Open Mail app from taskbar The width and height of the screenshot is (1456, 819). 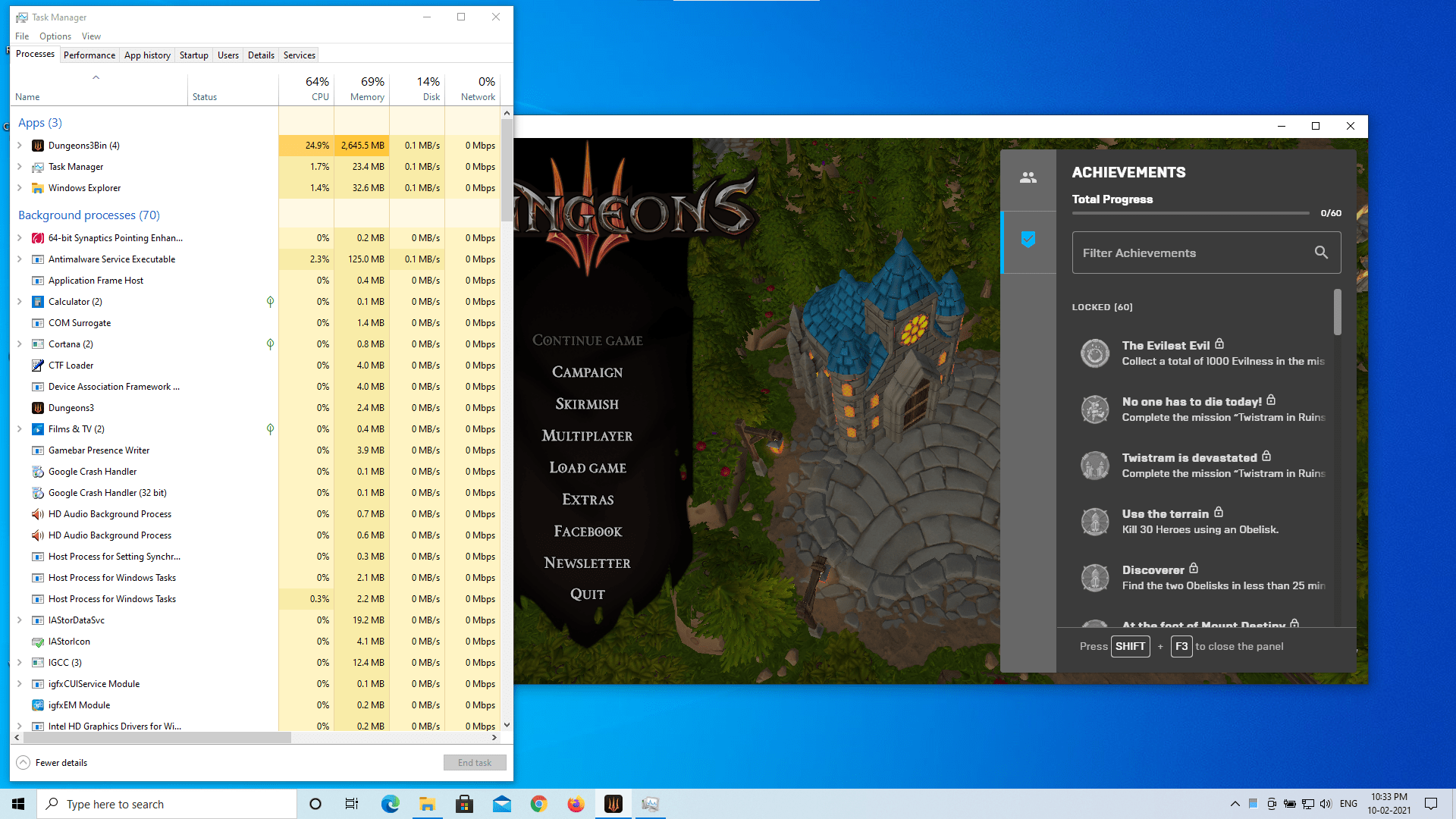tap(501, 804)
